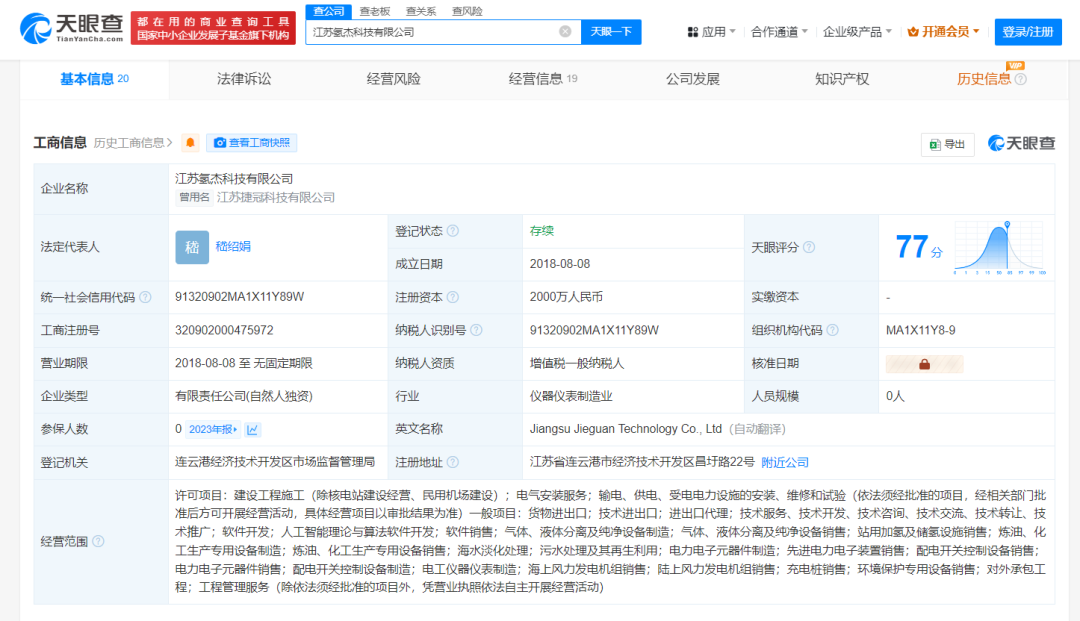
Task: Click the bell alert icon beside 历史工商信息
Action: [190, 143]
